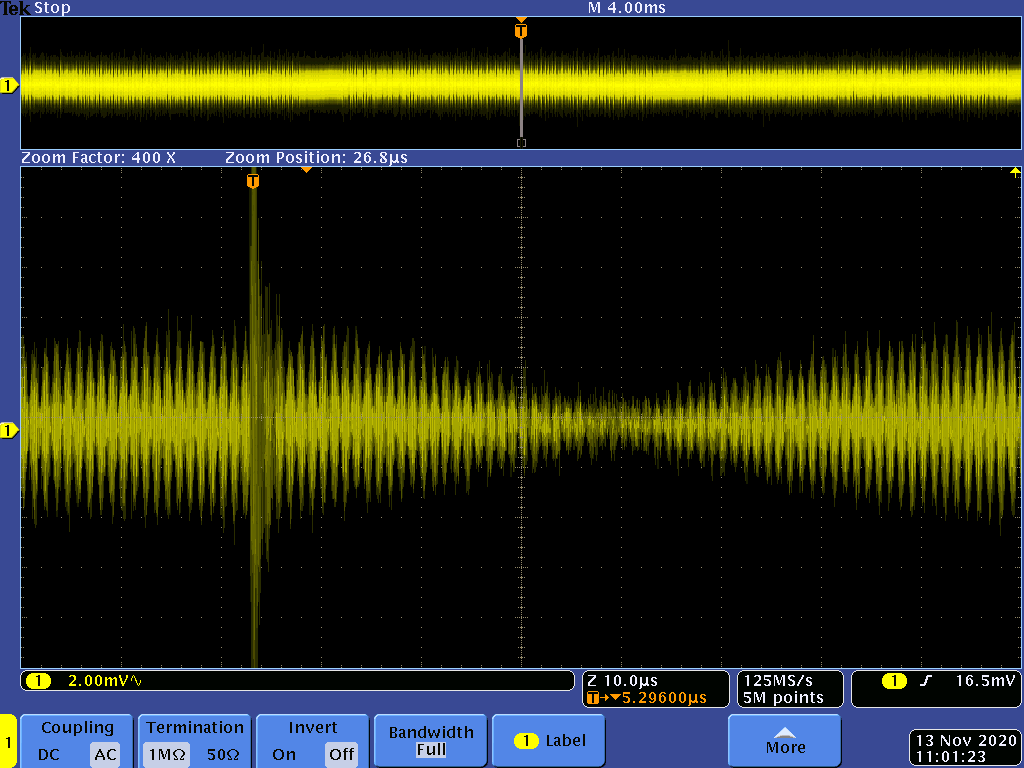The width and height of the screenshot is (1024, 768).
Task: Click the trigger T marker in overview waveform
Action: point(520,31)
